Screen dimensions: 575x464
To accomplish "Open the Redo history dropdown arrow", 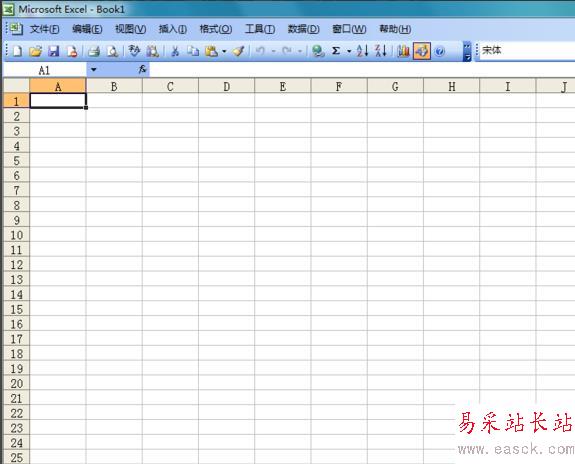I will pos(300,51).
